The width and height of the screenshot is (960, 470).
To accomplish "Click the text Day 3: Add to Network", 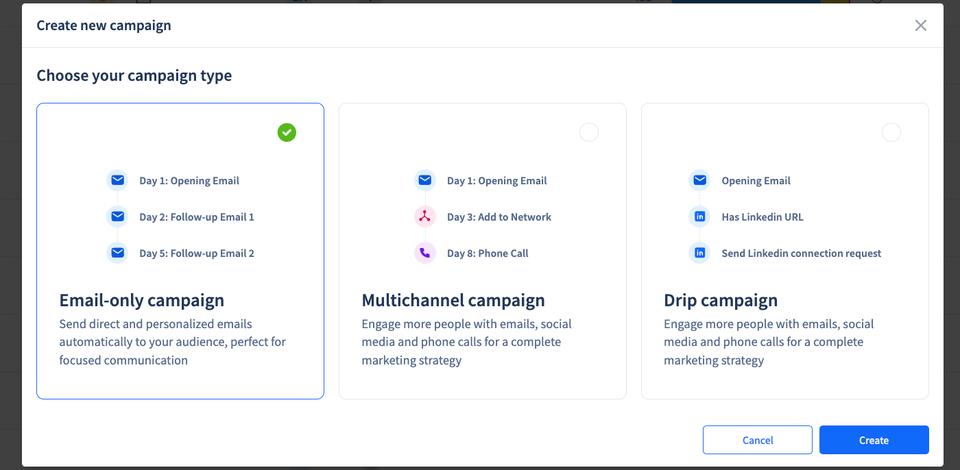I will (499, 217).
